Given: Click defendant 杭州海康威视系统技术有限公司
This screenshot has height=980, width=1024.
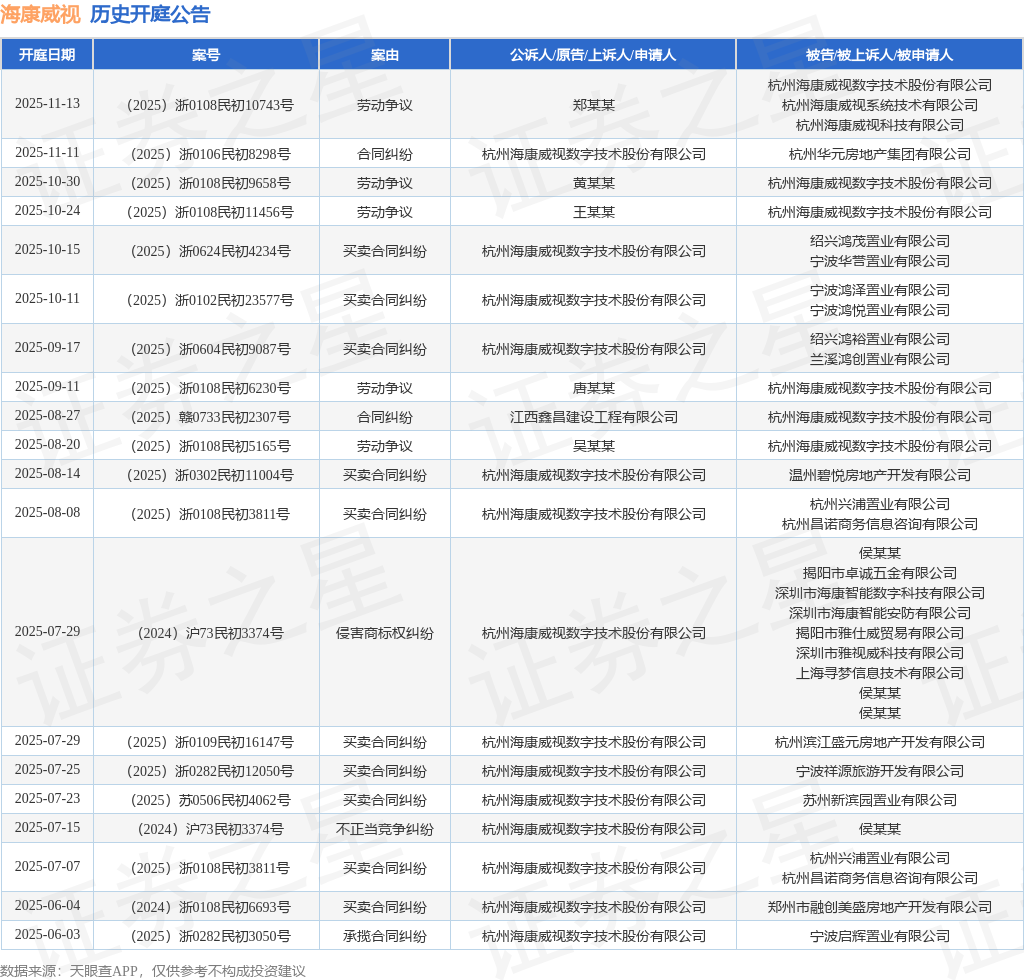Looking at the screenshot, I should (x=880, y=105).
